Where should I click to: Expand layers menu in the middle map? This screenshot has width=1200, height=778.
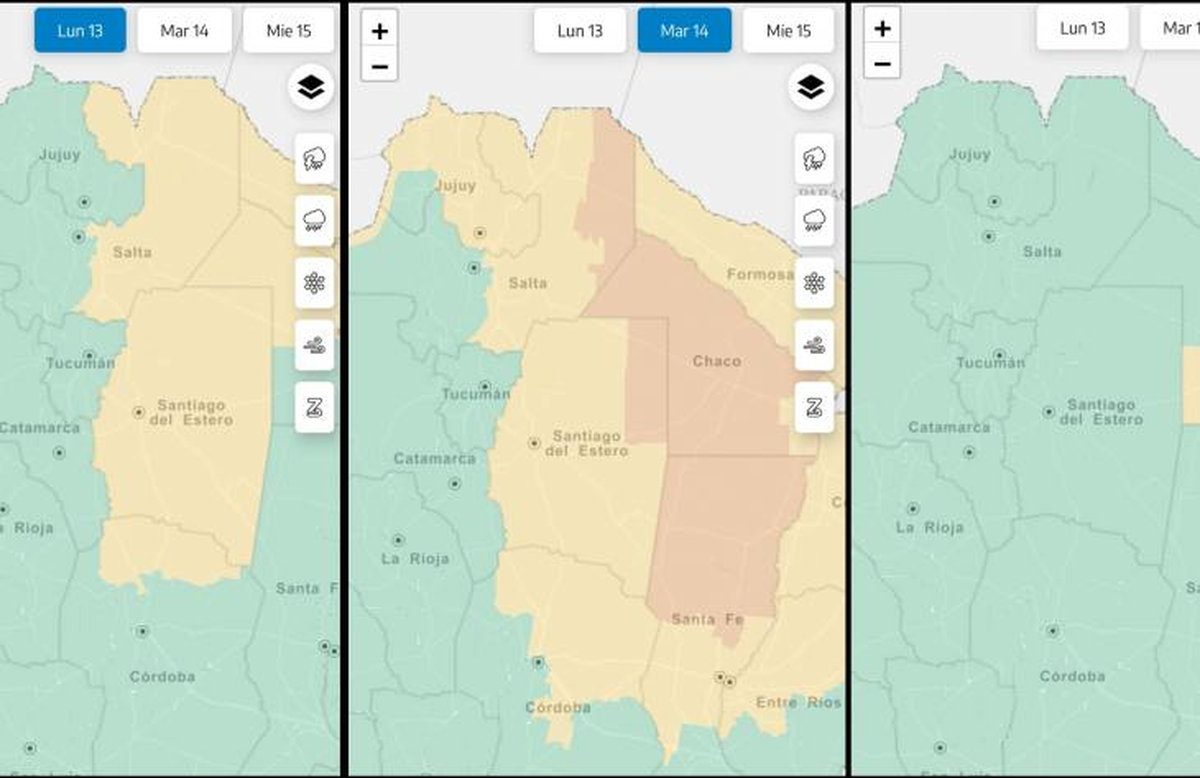(x=811, y=88)
